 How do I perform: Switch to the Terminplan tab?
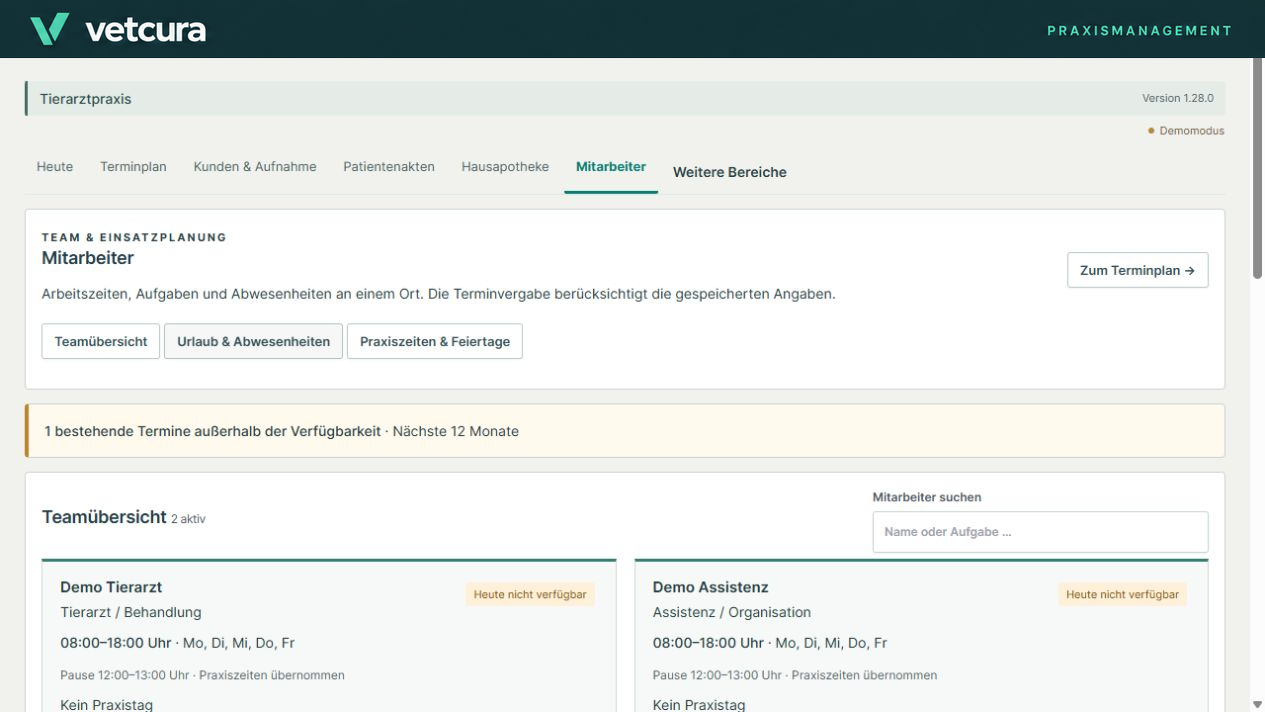pos(133,167)
